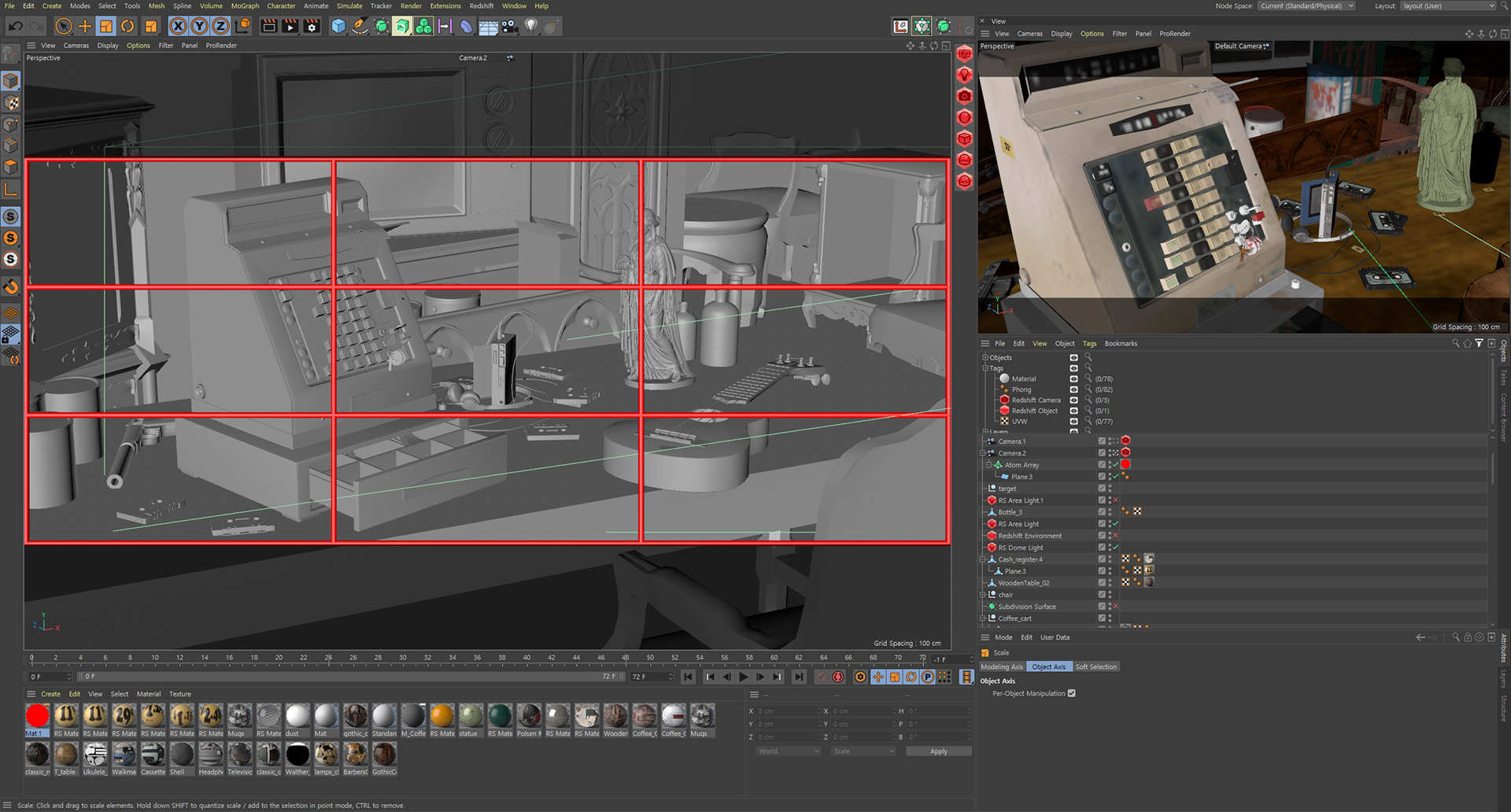Click the Texture mode checker icon

coord(10,102)
